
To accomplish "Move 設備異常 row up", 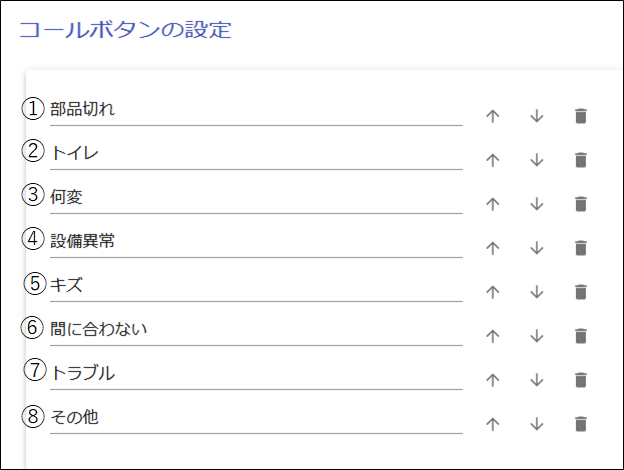I will pyautogui.click(x=492, y=248).
